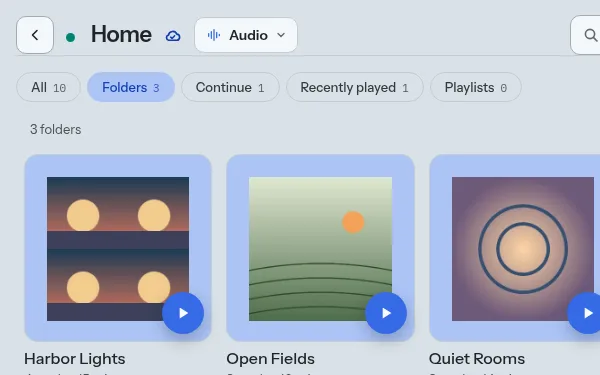Play the Quiet Rooms folder
Image resolution: width=600 pixels, height=375 pixels.
click(x=585, y=313)
